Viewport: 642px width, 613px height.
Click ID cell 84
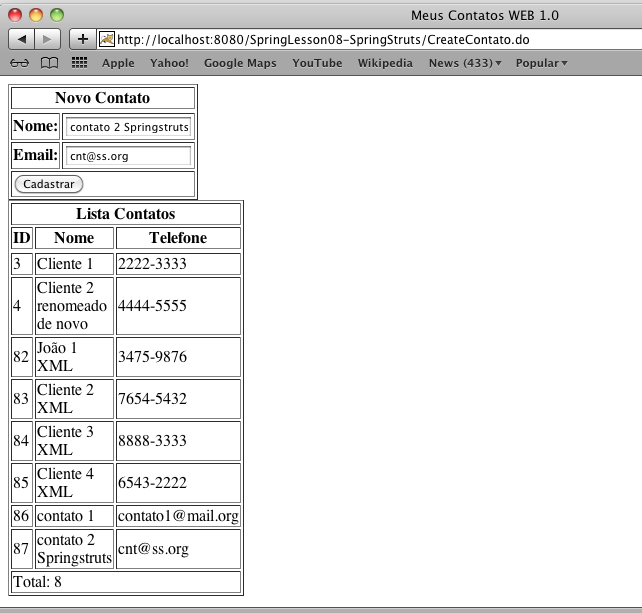(x=22, y=441)
